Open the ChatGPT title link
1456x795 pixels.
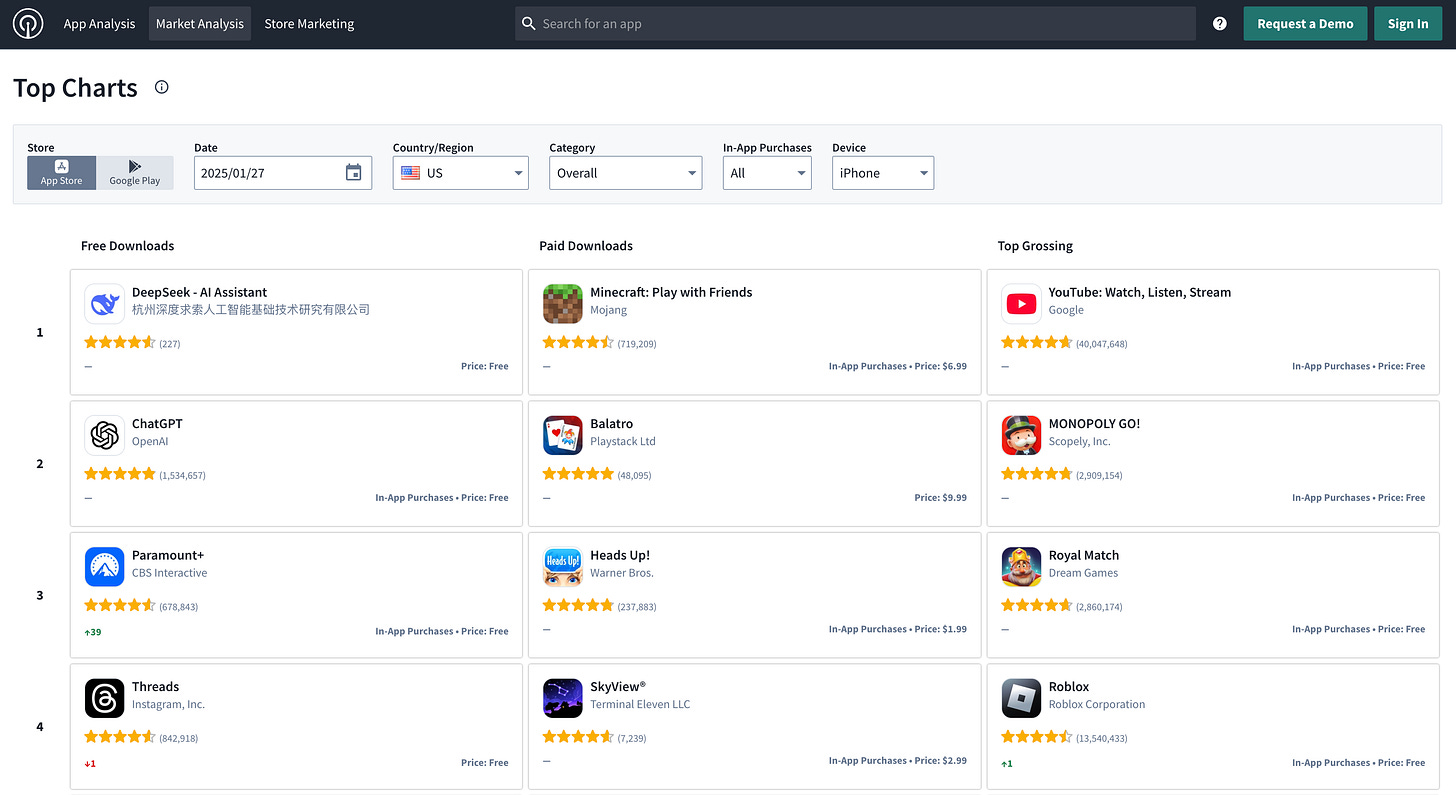tap(157, 424)
